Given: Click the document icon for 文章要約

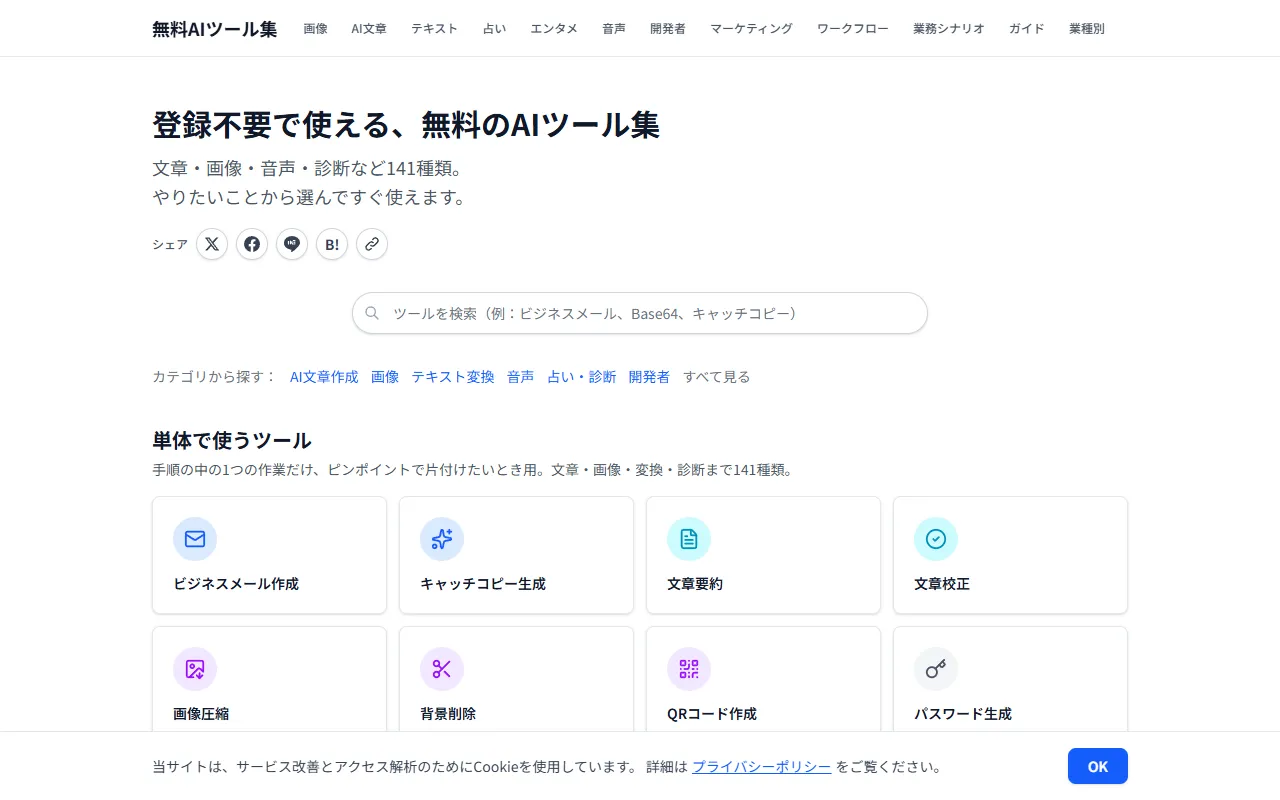Looking at the screenshot, I should pyautogui.click(x=689, y=539).
